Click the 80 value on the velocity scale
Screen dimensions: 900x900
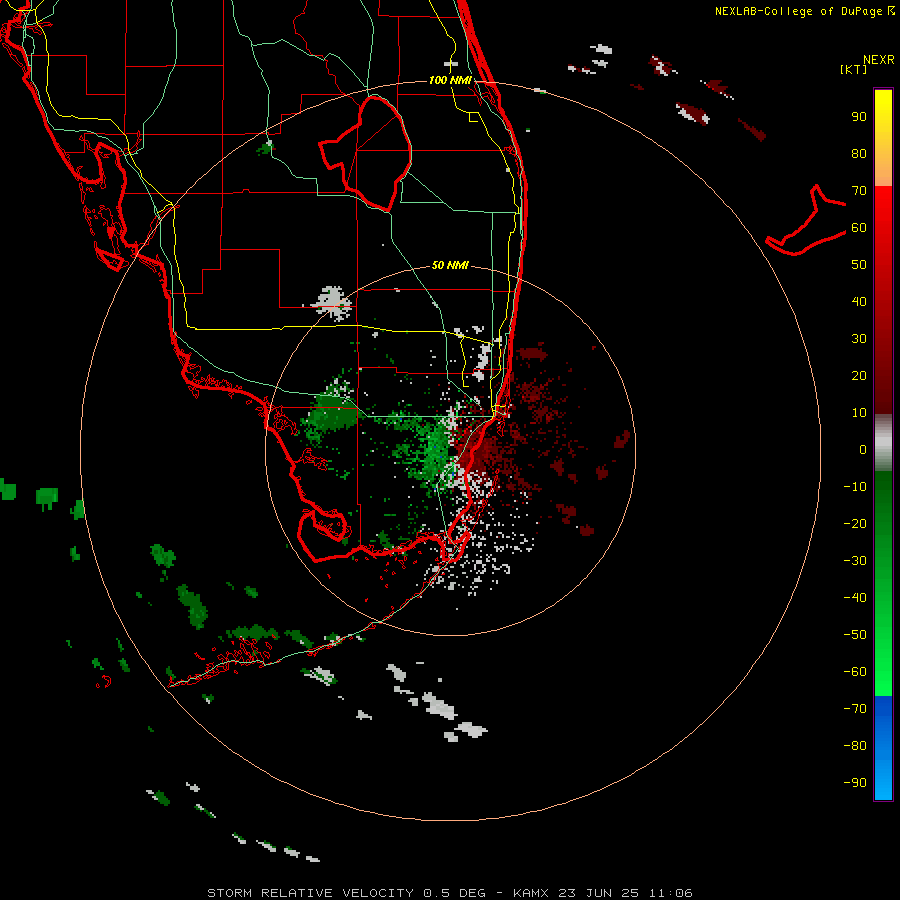(x=859, y=154)
